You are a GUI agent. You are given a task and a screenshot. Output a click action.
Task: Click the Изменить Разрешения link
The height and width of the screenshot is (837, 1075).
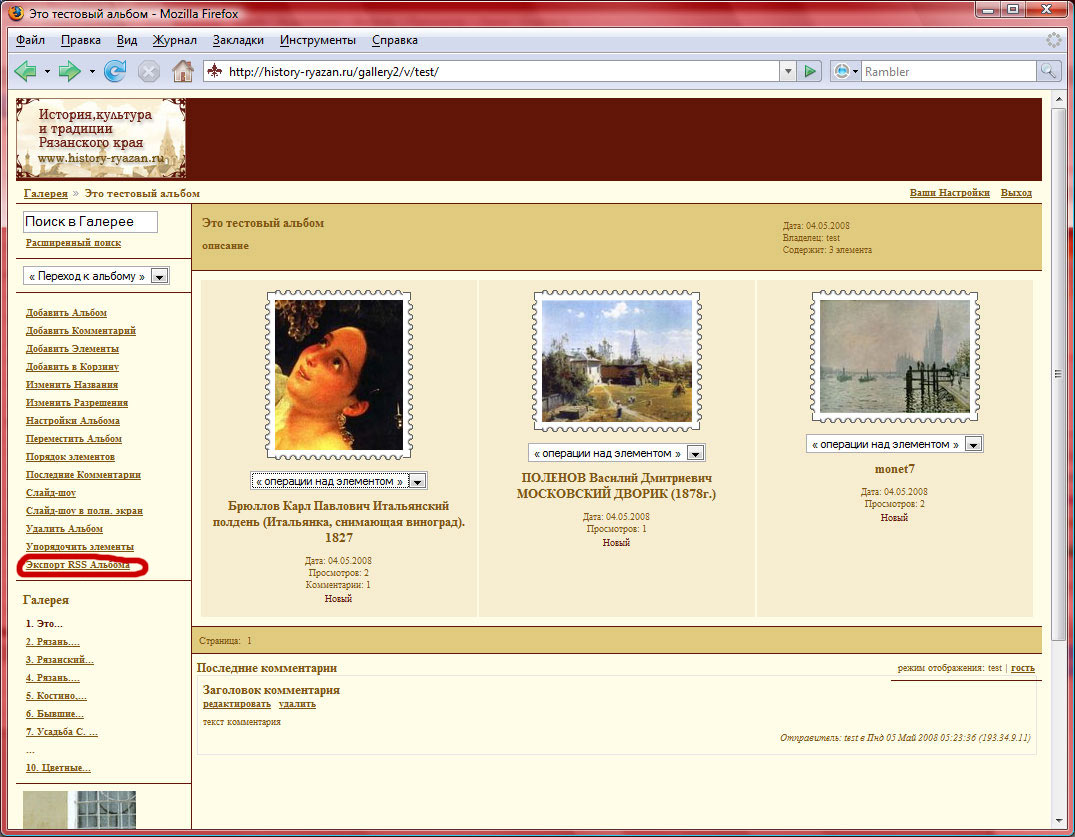(77, 402)
